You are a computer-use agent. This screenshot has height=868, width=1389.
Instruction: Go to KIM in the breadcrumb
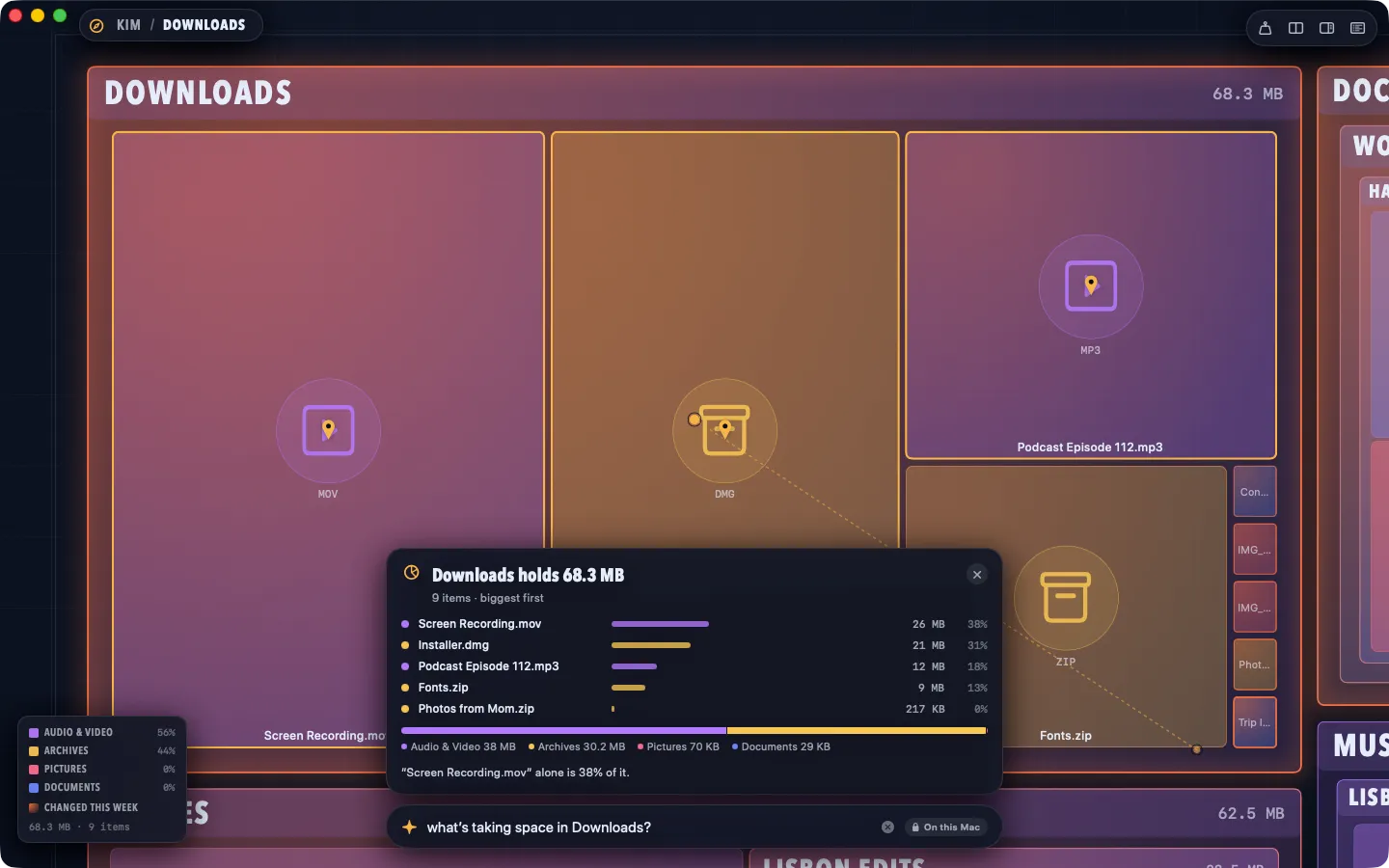(128, 25)
